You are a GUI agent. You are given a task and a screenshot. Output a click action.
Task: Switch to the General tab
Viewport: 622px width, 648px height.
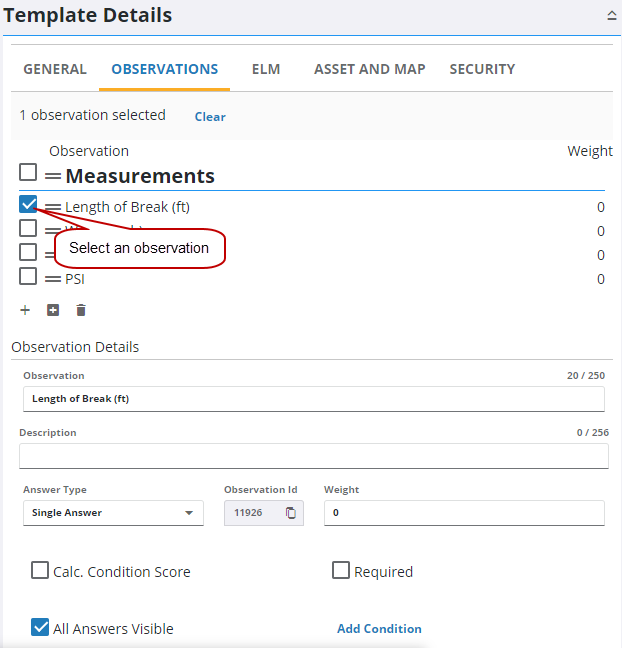pos(55,69)
